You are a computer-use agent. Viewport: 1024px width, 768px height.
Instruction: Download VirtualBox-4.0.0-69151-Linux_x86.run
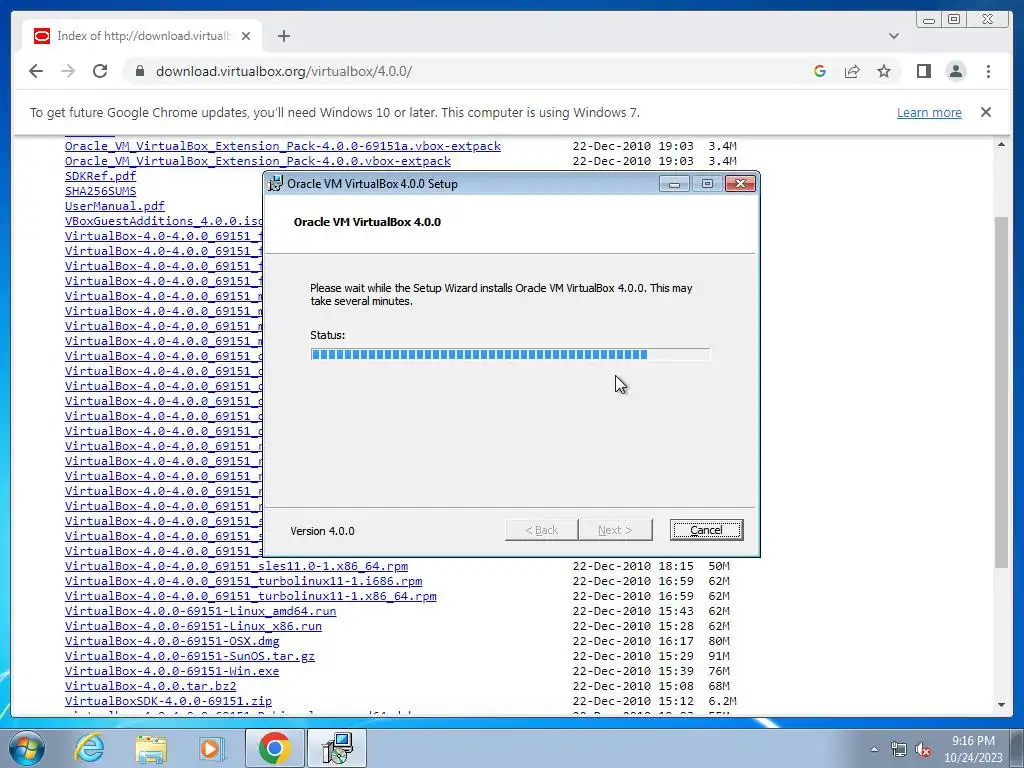(193, 626)
